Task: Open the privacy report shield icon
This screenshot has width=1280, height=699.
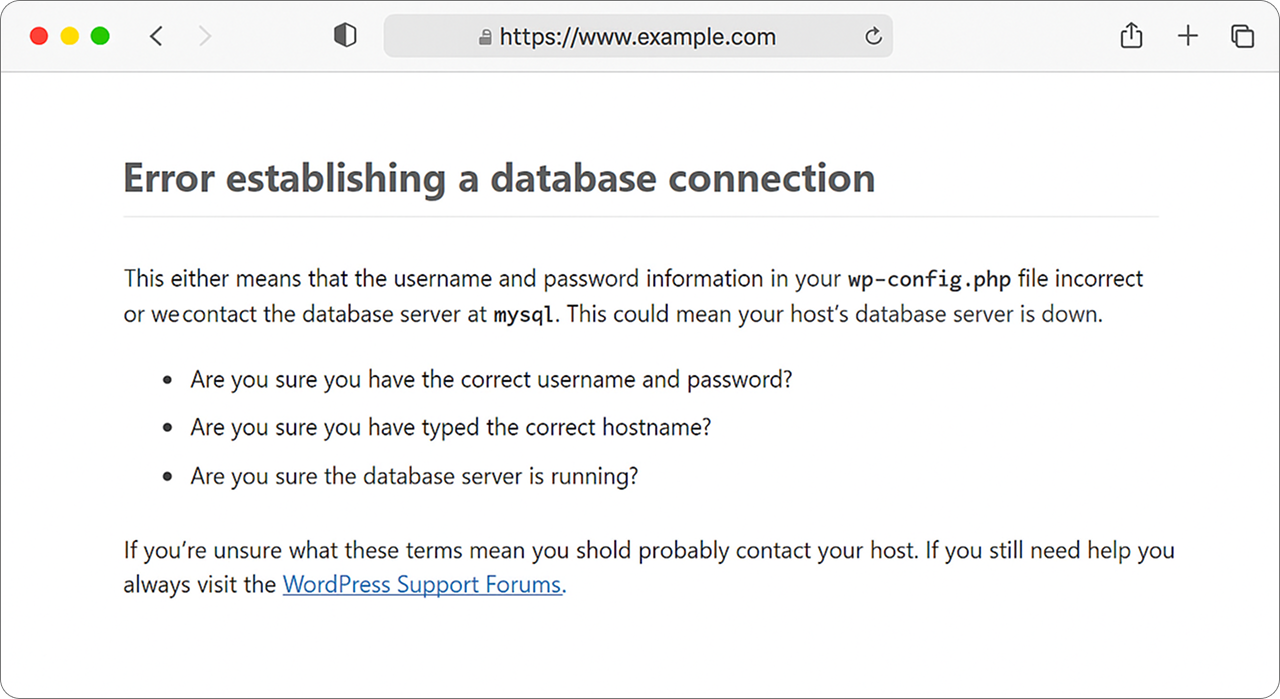Action: (x=345, y=36)
